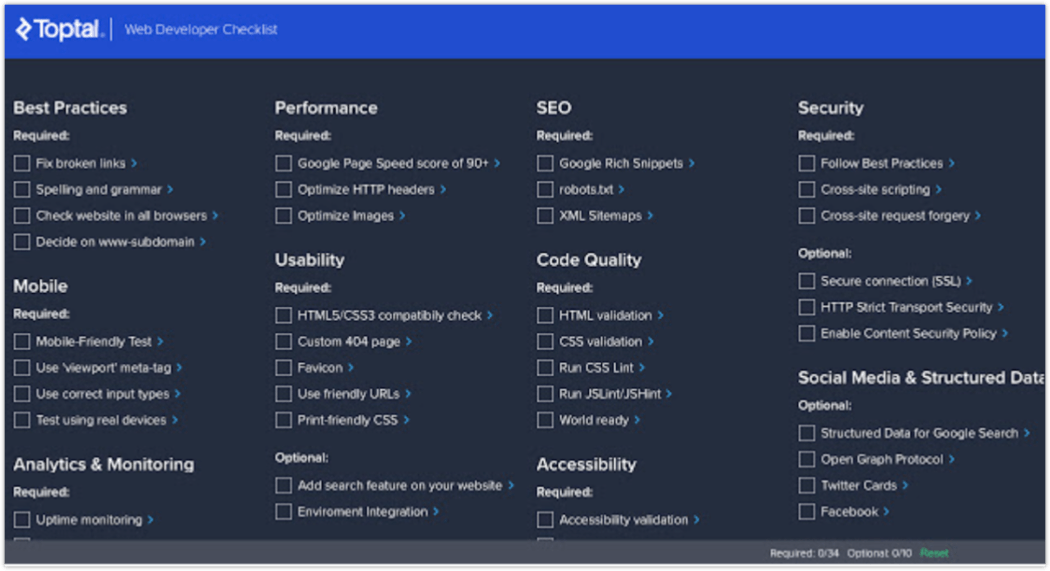Viewport: 1050px width, 571px height.
Task: Tick the Spelling and grammar checkbox
Action: (x=22, y=189)
